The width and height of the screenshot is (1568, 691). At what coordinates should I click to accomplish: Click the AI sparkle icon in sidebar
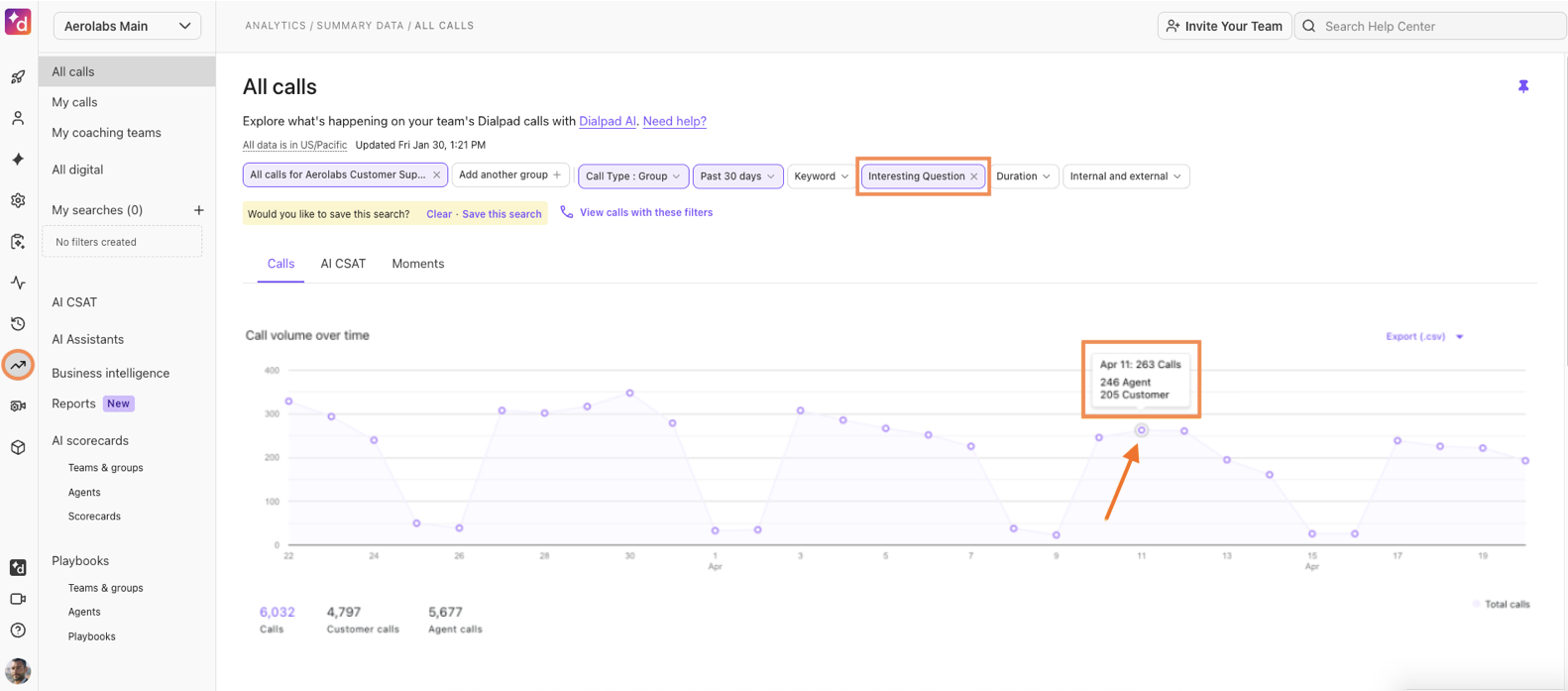click(x=18, y=159)
